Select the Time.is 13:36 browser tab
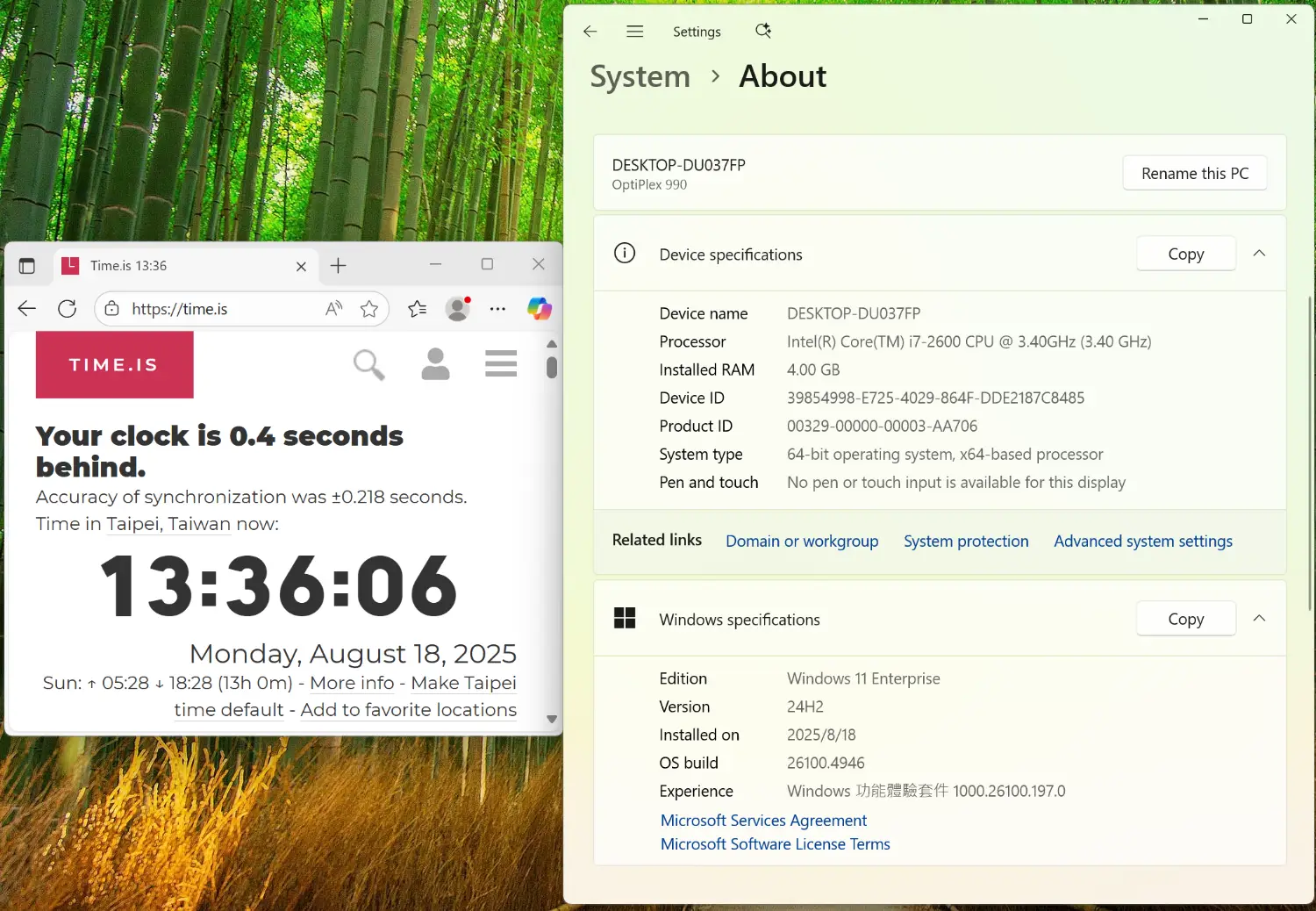Screen dimensions: 1316x911 [187, 266]
